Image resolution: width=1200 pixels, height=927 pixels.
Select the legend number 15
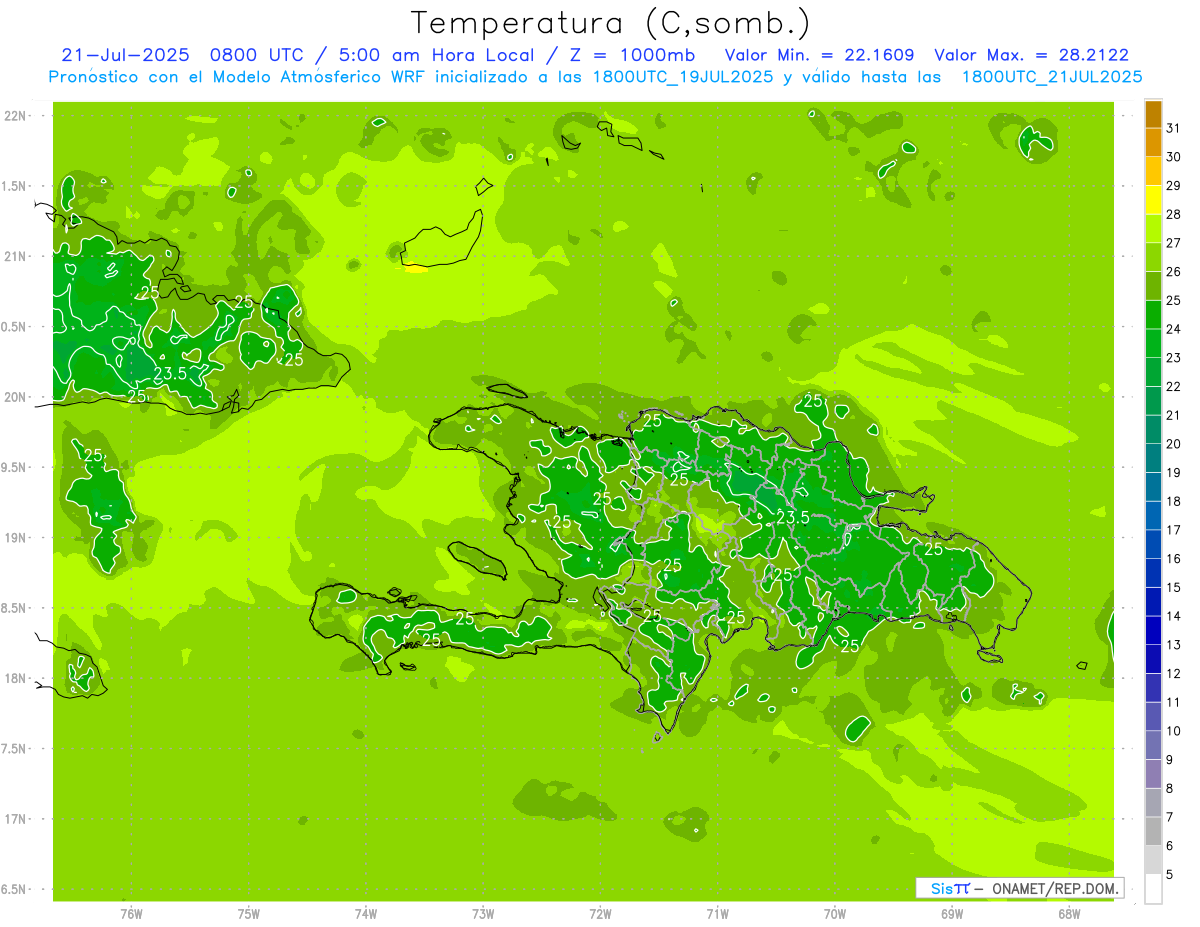click(x=1173, y=587)
